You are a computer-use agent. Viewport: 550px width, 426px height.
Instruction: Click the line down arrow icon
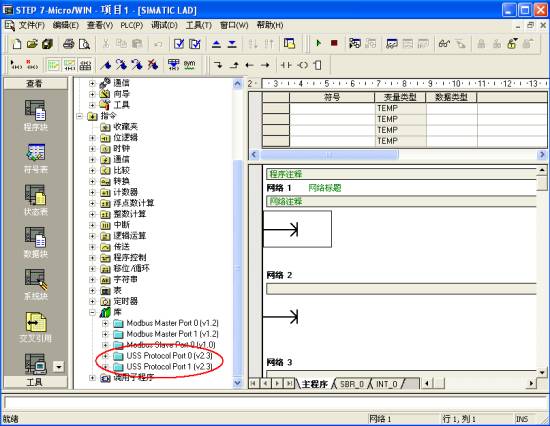[218, 65]
